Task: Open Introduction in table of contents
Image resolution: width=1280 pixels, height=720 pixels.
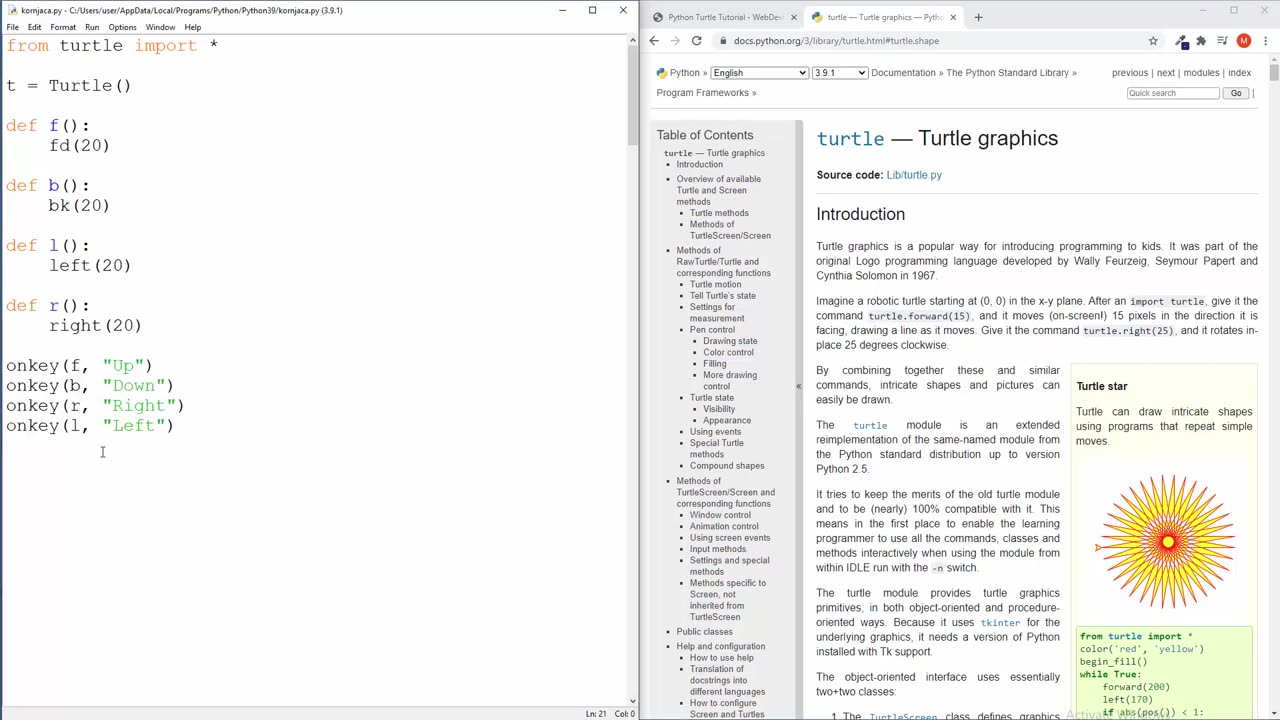Action: pos(699,165)
